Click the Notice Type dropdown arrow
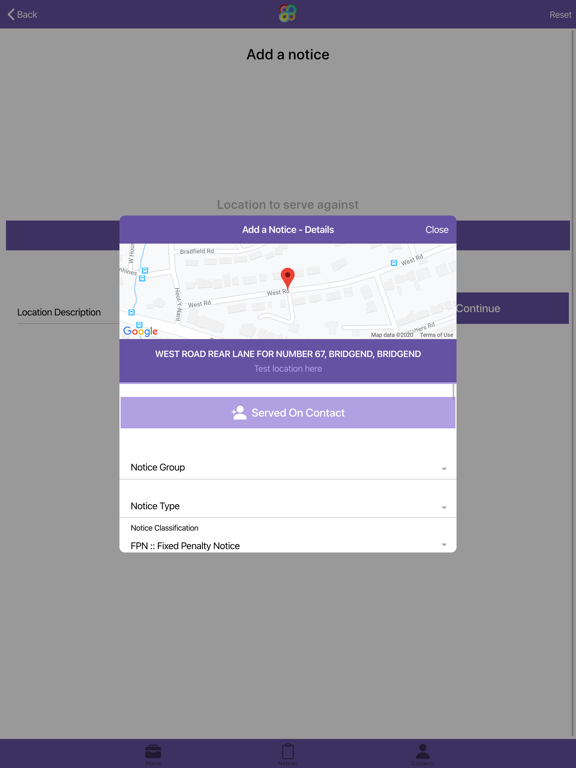Viewport: 576px width, 768px height. tap(444, 507)
